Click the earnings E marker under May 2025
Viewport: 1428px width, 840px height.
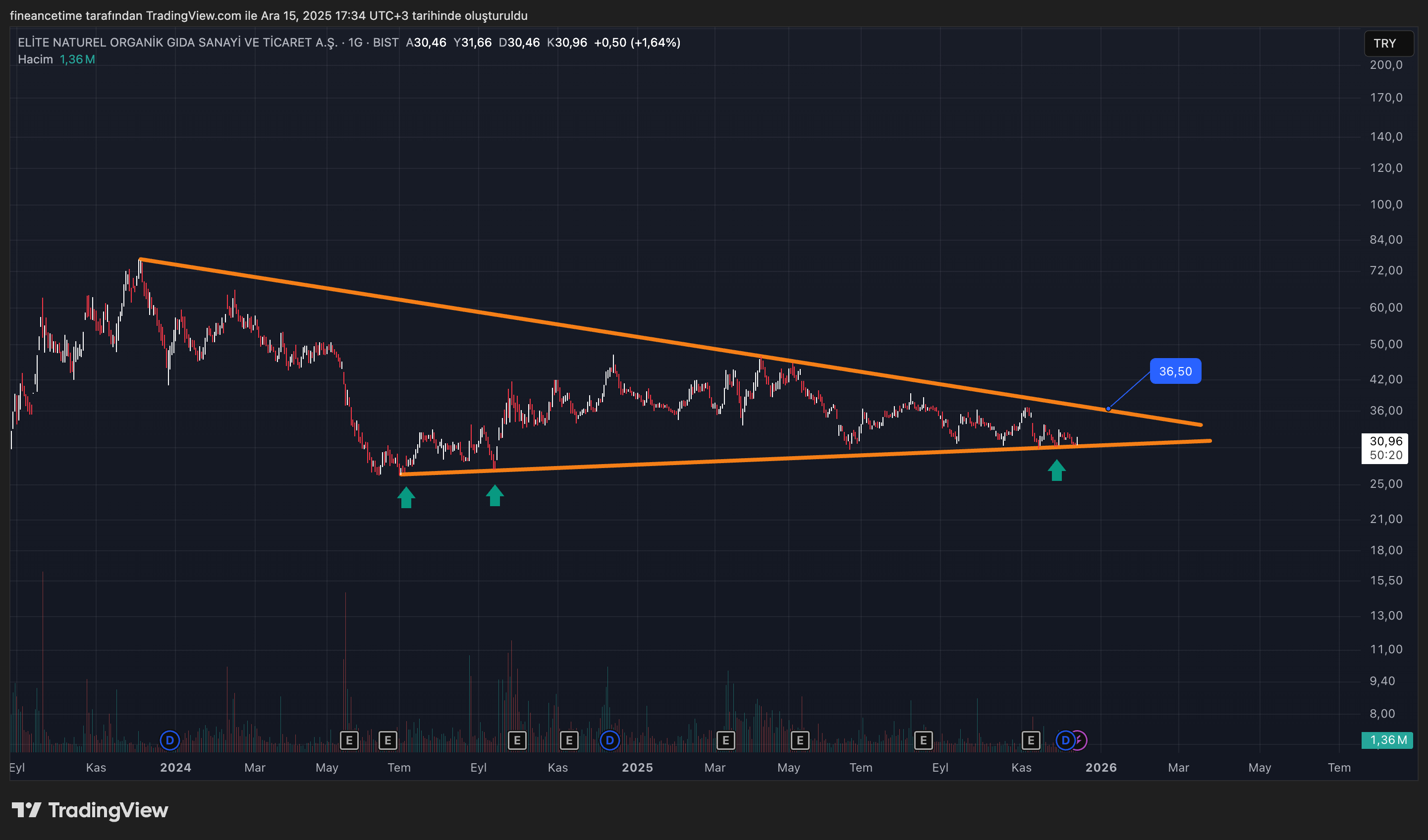[x=800, y=740]
